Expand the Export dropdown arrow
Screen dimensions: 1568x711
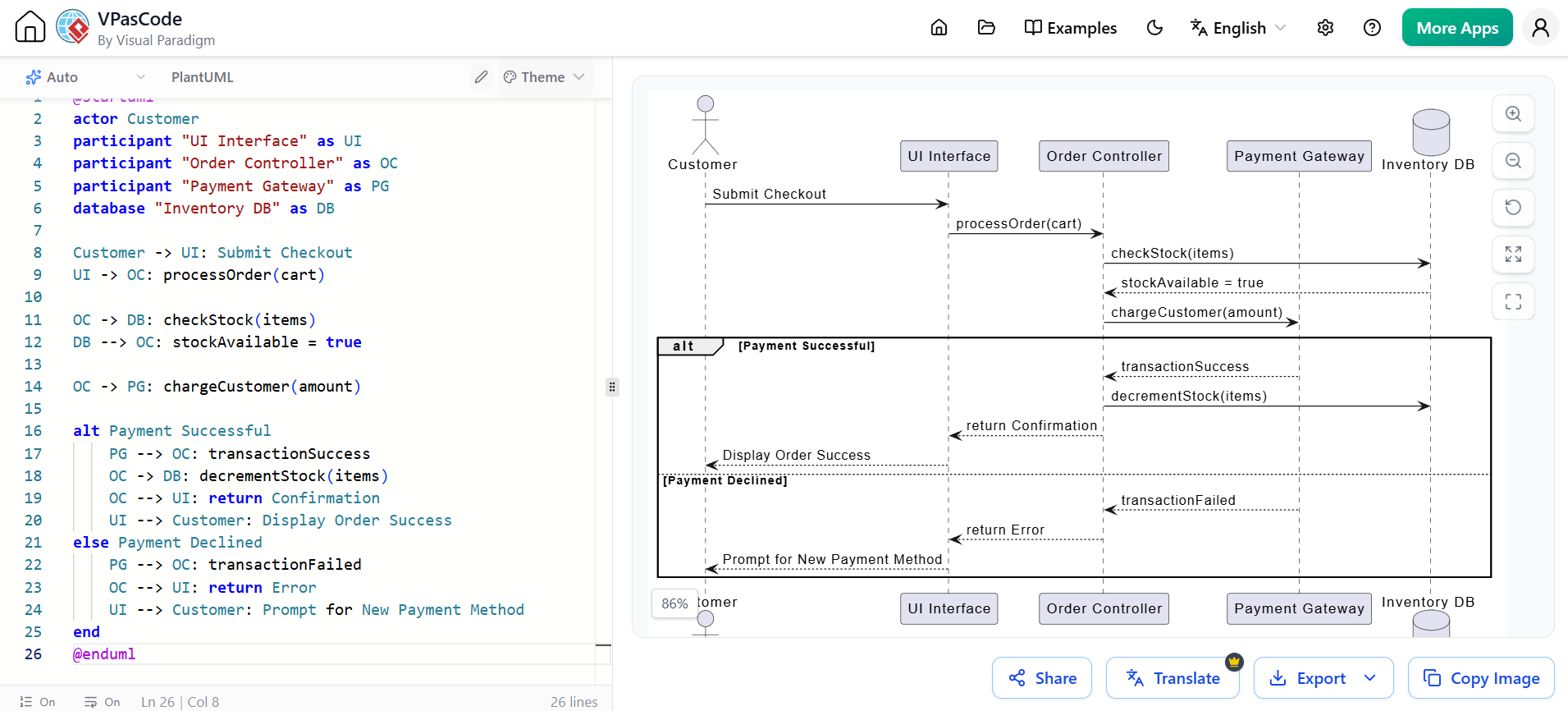coord(1370,678)
